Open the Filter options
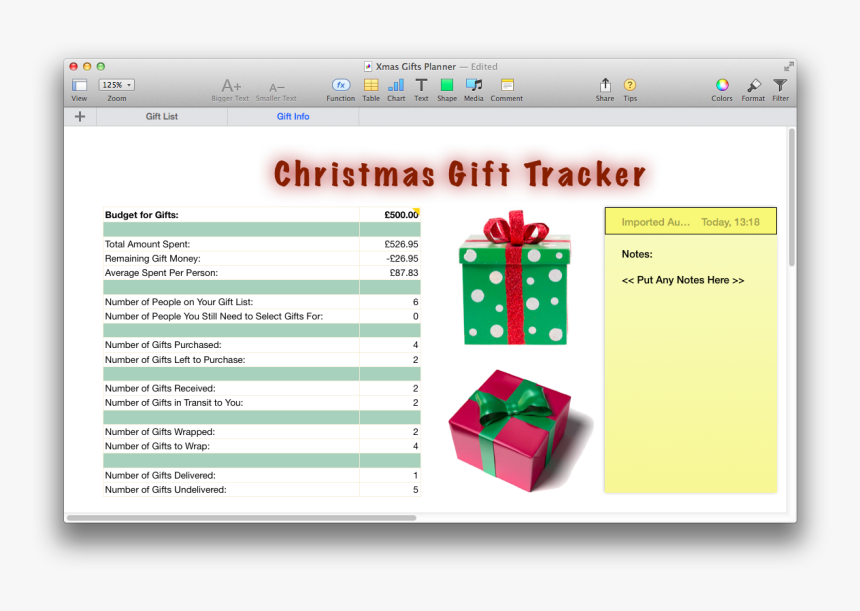Image resolution: width=860 pixels, height=611 pixels. point(779,89)
